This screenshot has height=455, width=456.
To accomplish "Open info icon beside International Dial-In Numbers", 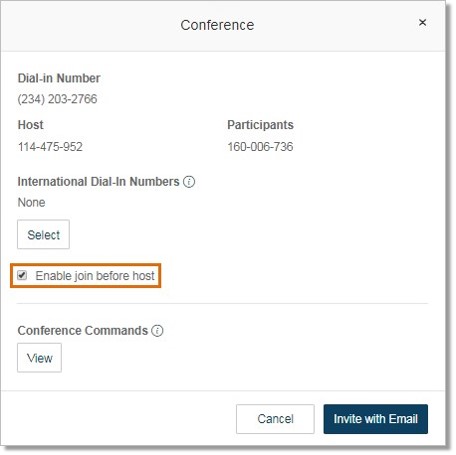I will pyautogui.click(x=189, y=182).
